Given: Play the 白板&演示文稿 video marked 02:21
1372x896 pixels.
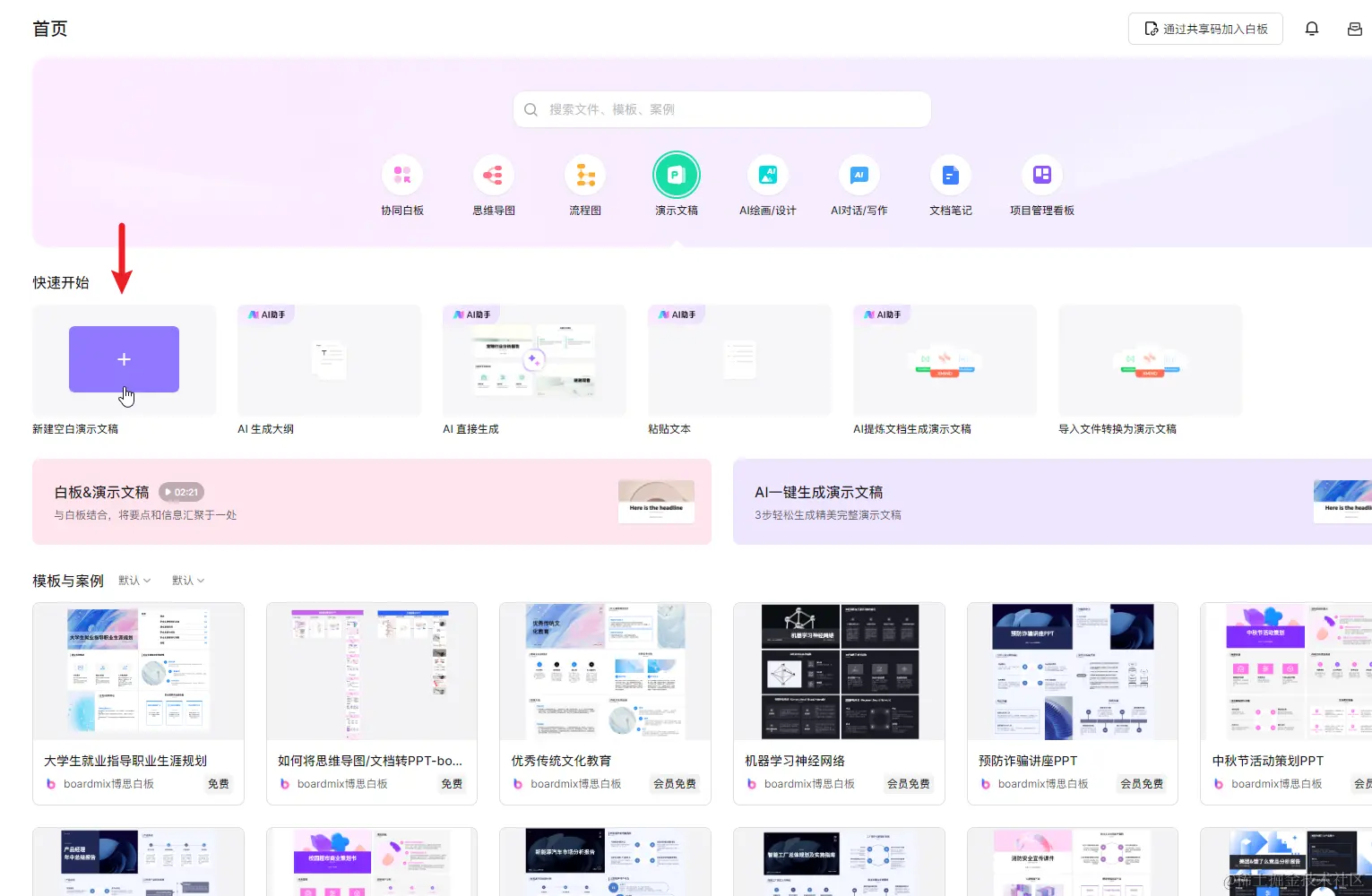Looking at the screenshot, I should point(182,491).
